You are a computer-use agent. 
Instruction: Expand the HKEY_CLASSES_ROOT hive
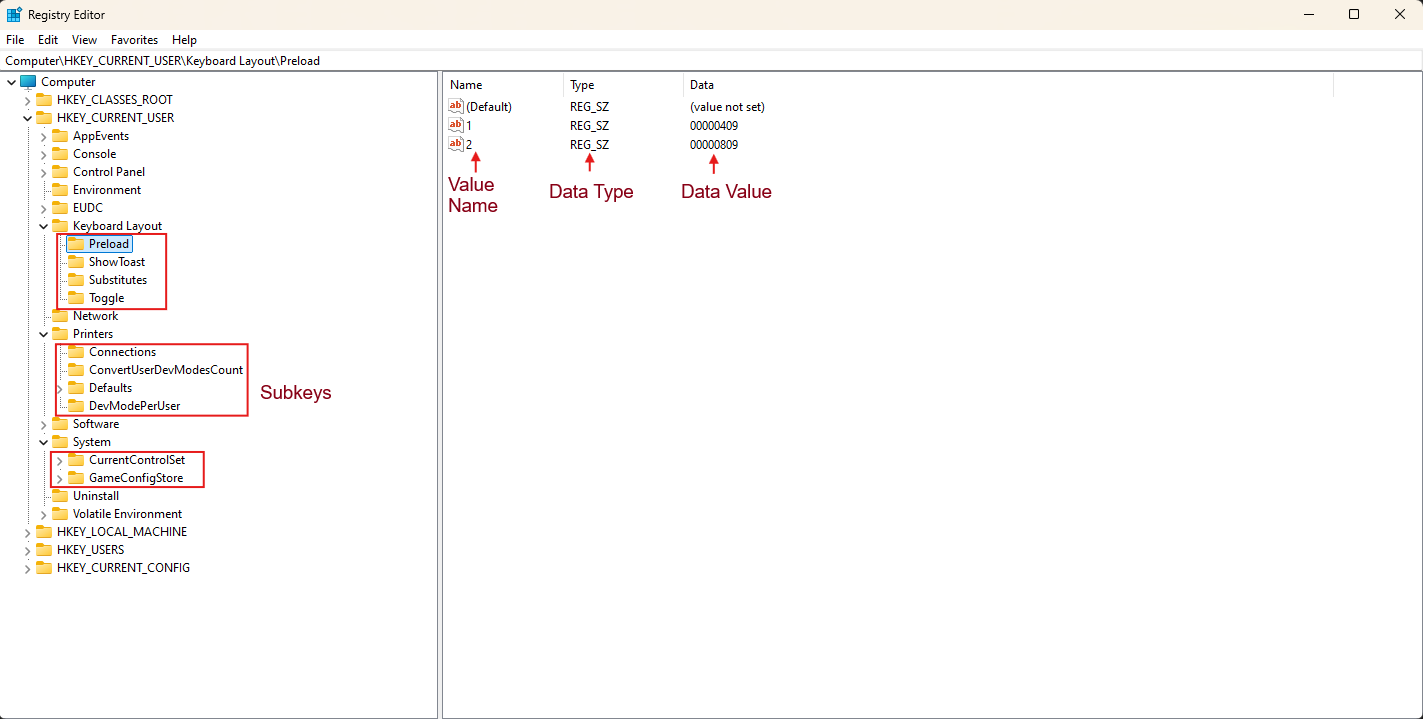tap(27, 100)
